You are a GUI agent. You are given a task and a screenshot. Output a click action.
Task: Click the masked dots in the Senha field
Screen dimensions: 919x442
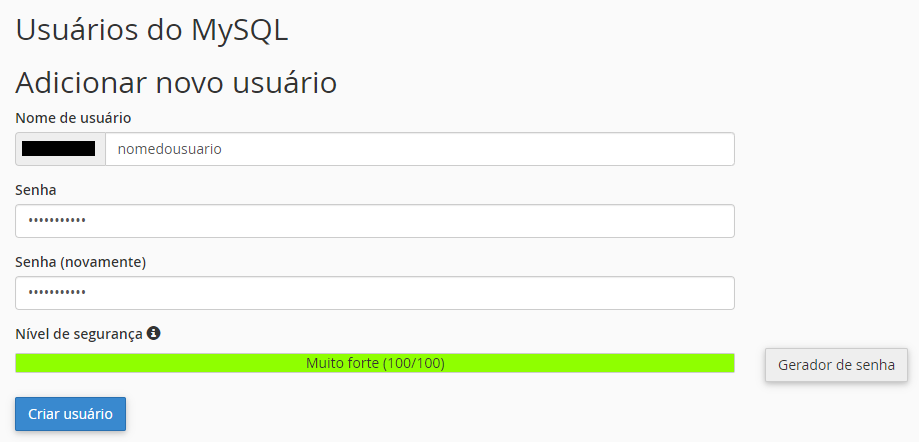click(57, 221)
